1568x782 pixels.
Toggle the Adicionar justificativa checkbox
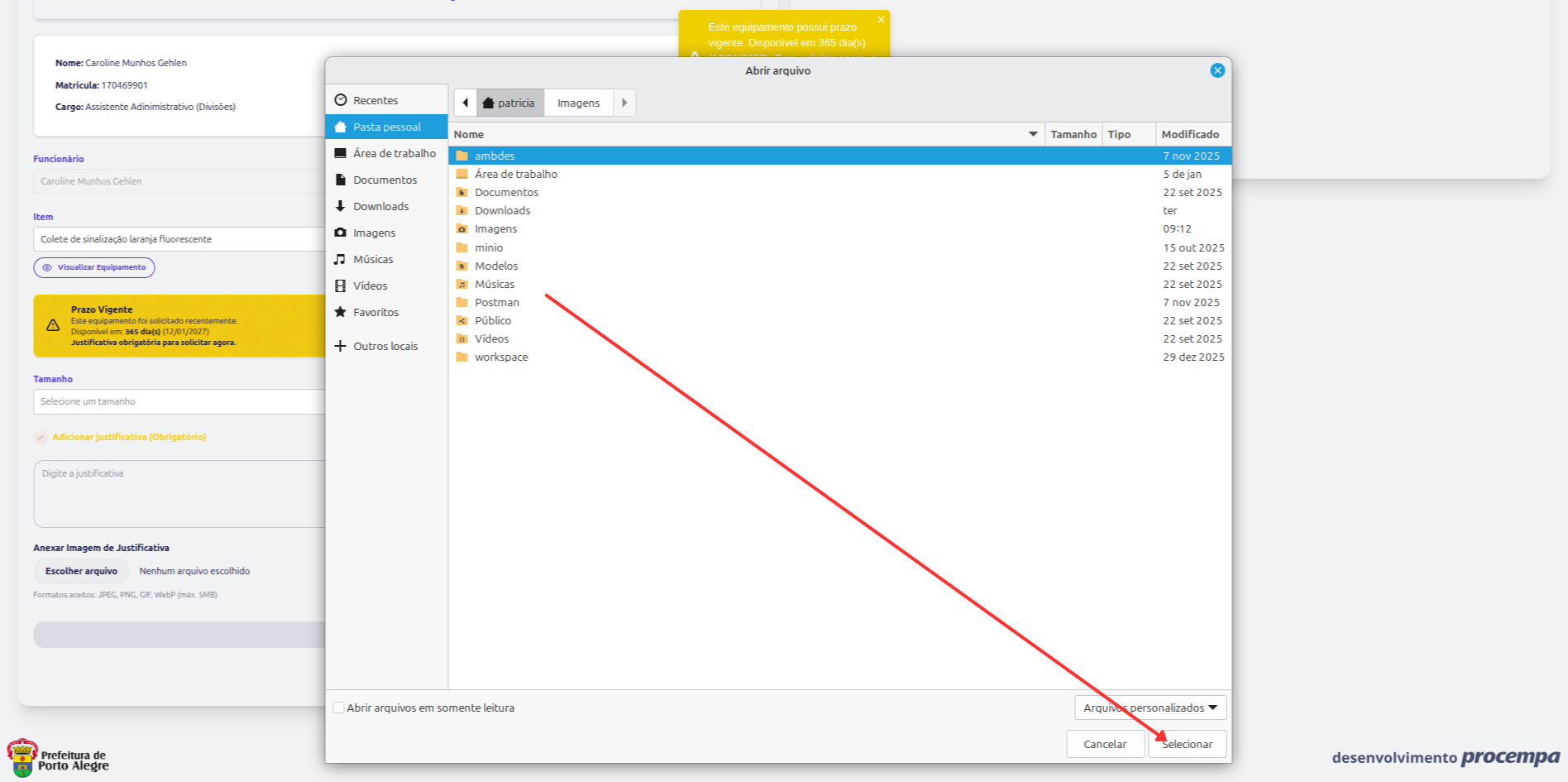41,437
